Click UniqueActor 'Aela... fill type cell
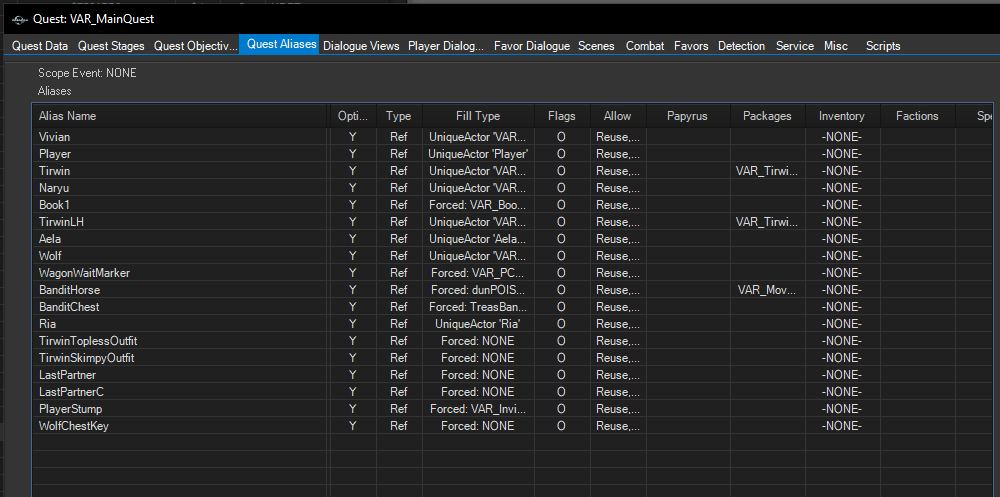The width and height of the screenshot is (1000, 497). tap(478, 239)
